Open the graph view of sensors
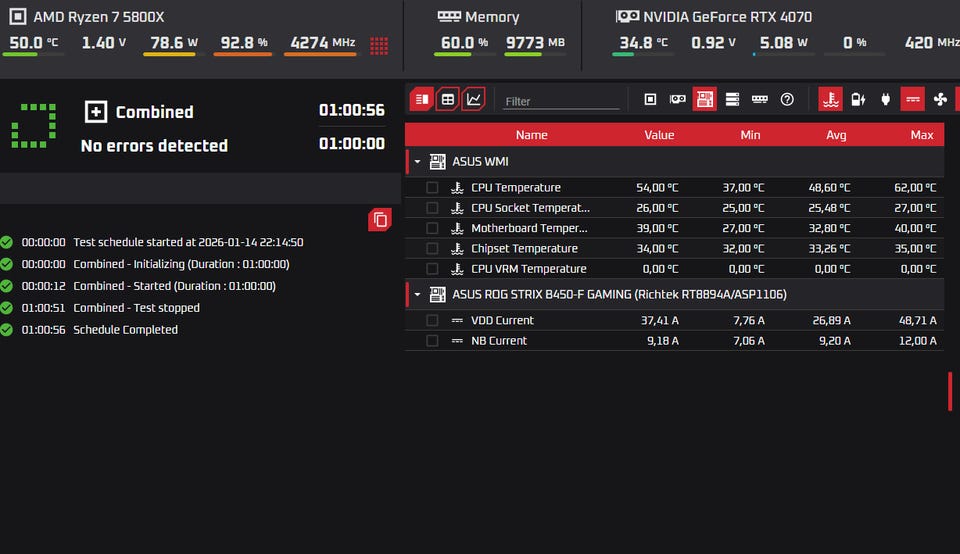This screenshot has height=554, width=960. point(473,99)
